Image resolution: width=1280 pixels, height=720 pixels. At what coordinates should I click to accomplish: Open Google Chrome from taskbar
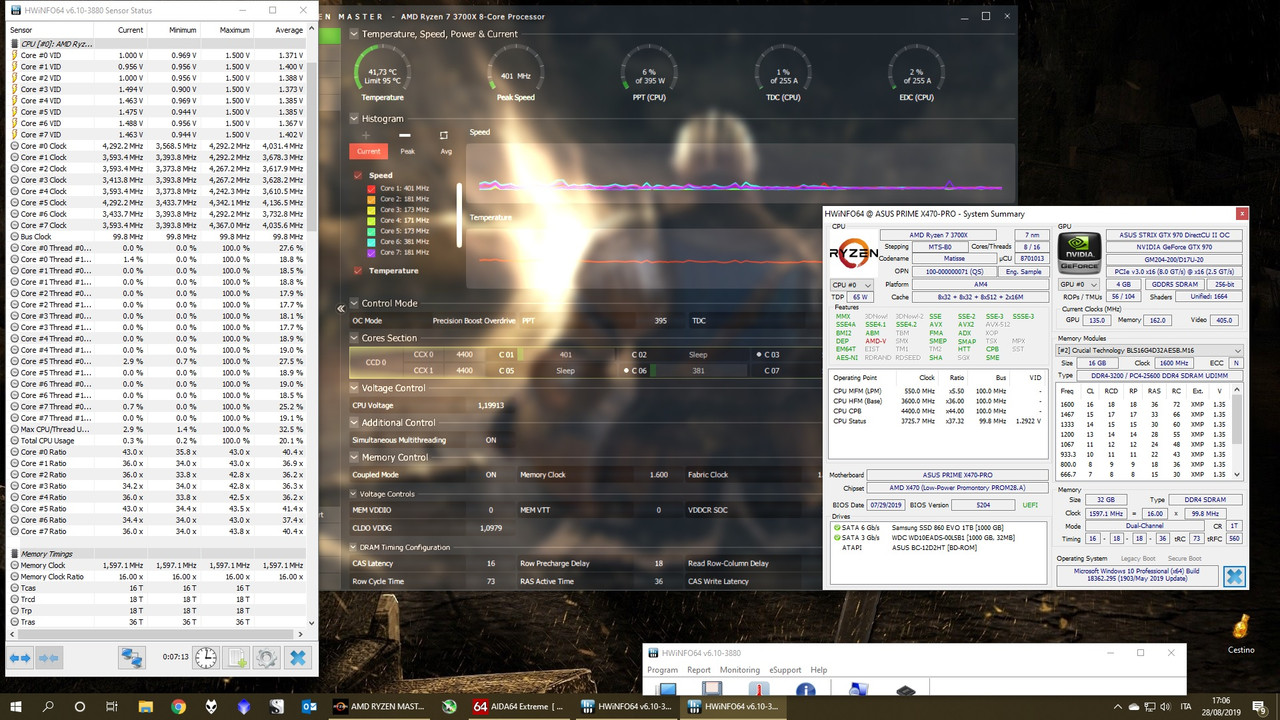(180, 706)
